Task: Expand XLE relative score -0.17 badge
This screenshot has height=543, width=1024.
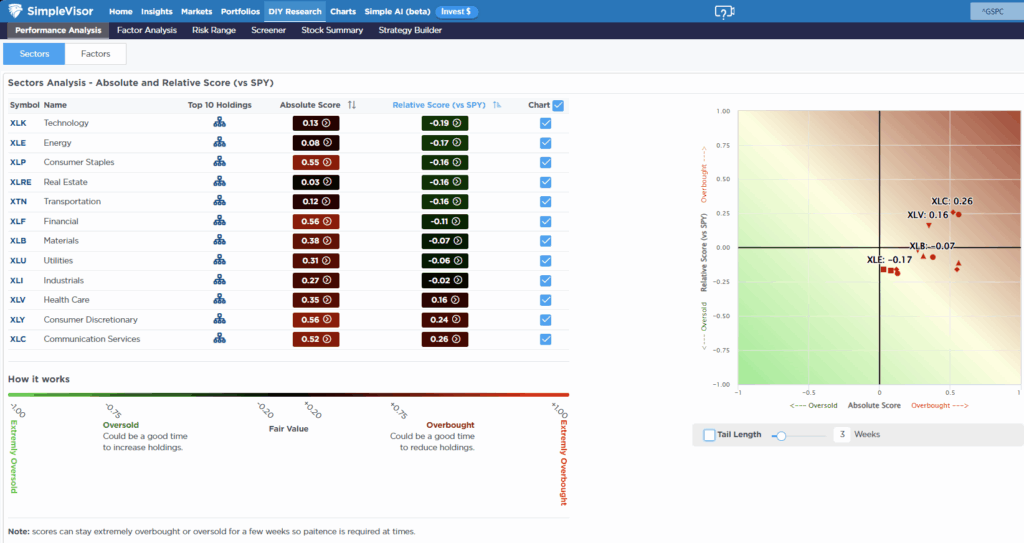Action: 445,142
